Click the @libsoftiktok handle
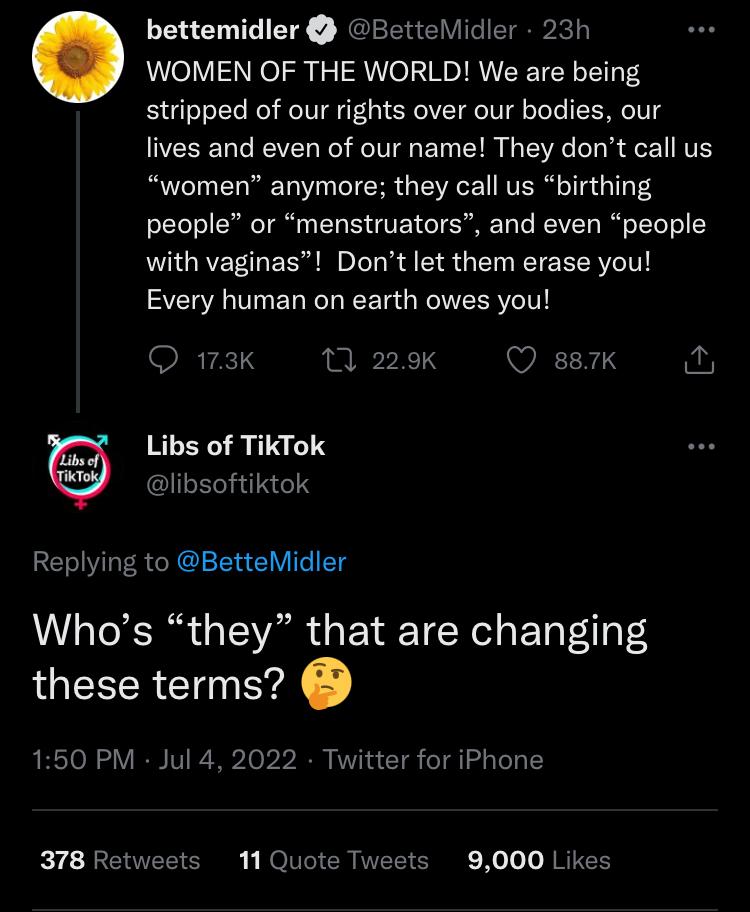The image size is (750, 912). pos(228,484)
